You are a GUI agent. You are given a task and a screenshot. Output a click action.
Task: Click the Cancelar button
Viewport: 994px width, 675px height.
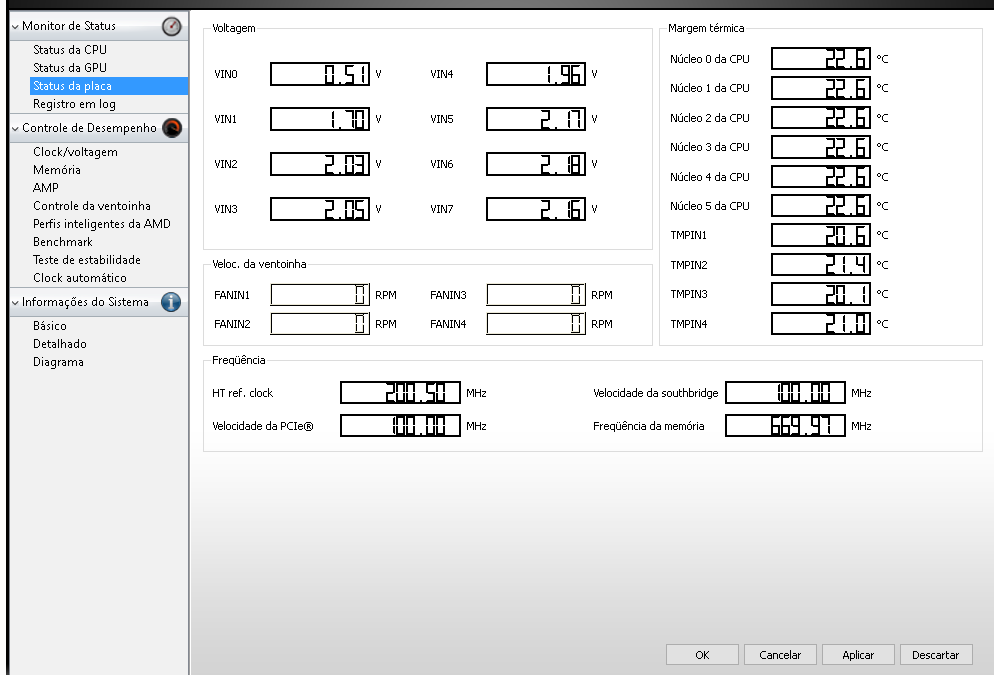pyautogui.click(x=780, y=655)
